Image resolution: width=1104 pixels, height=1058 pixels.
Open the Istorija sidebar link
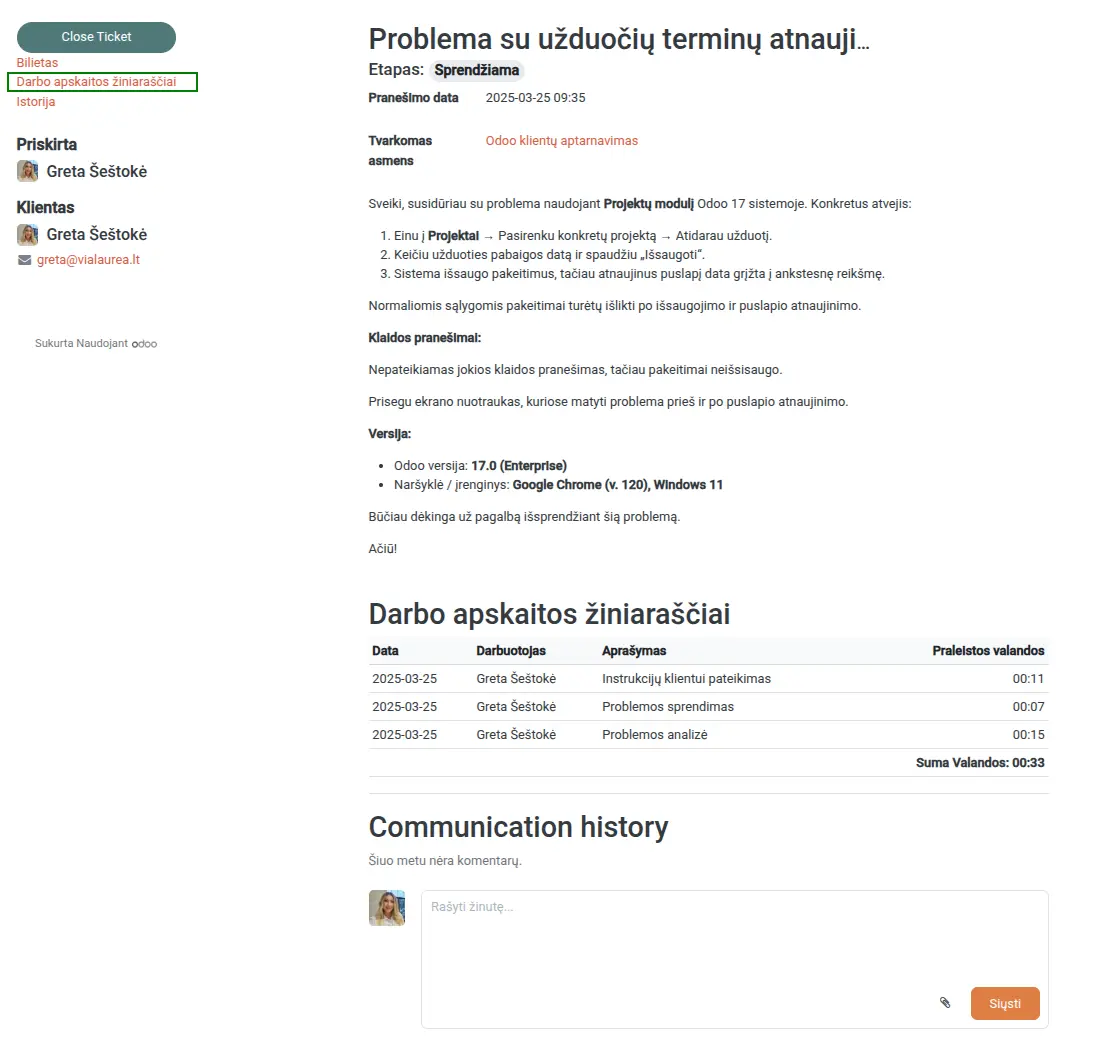click(36, 102)
